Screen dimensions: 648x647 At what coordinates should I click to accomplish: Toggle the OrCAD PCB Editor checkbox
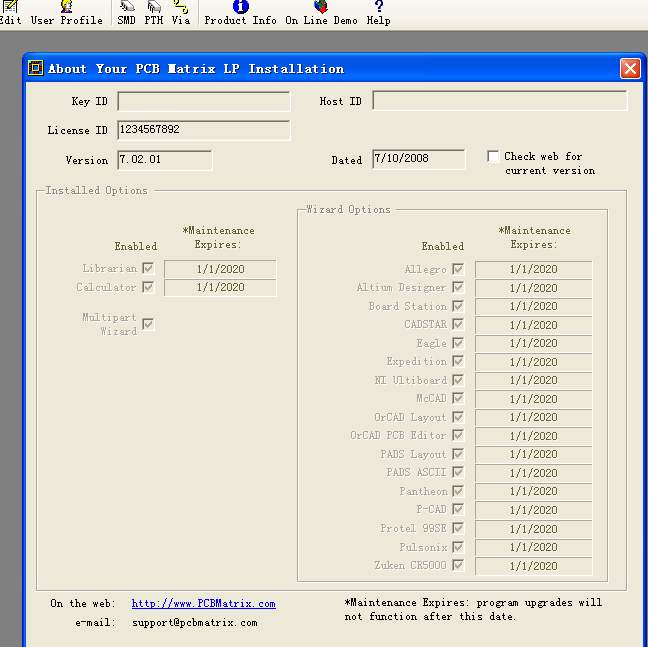[457, 435]
